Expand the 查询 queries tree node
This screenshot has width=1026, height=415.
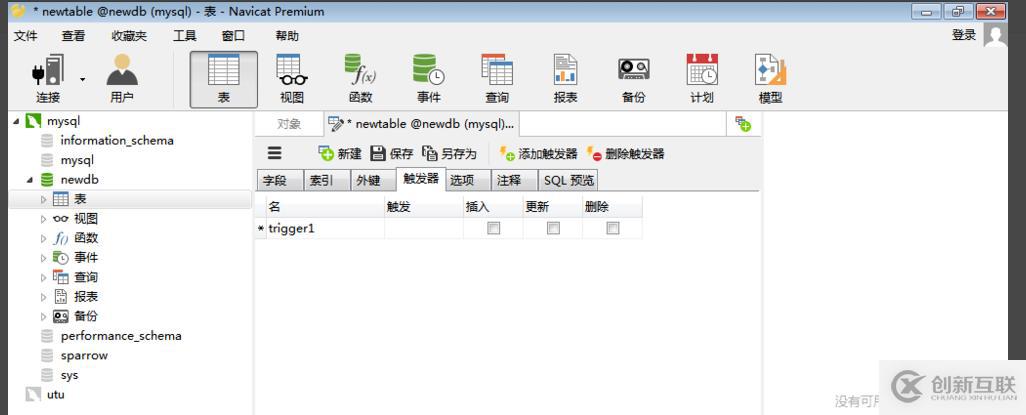click(x=44, y=278)
